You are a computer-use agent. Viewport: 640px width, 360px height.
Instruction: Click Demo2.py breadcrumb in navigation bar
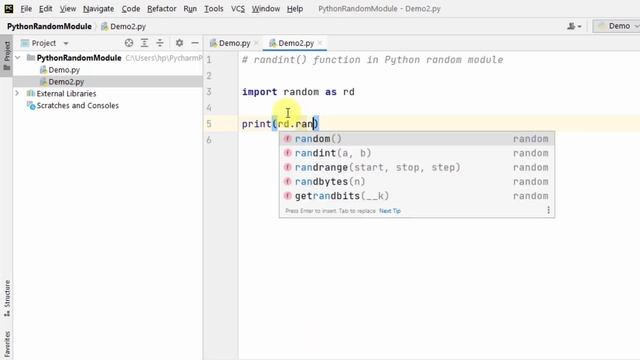(124, 26)
